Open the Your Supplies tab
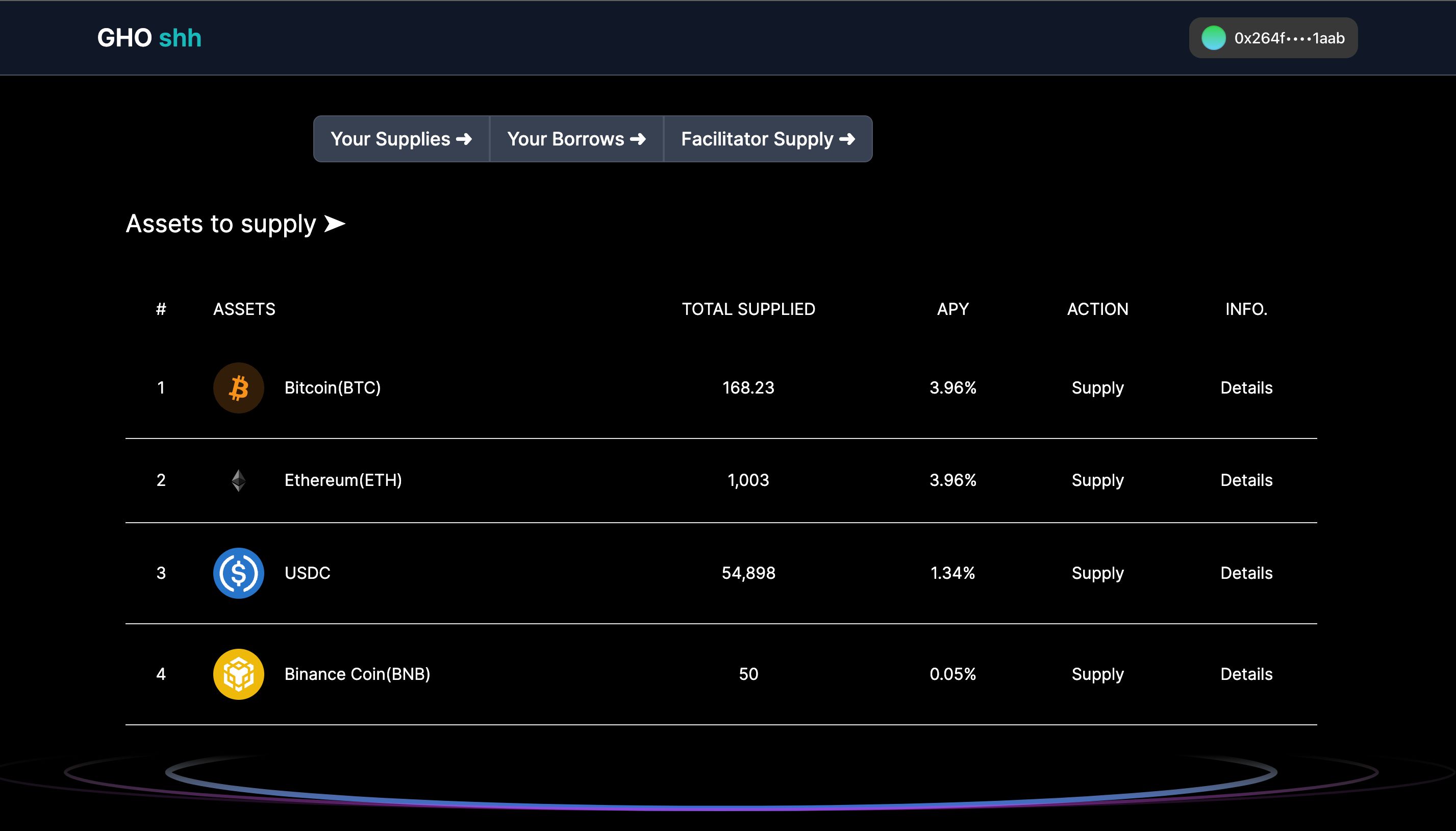 (401, 139)
